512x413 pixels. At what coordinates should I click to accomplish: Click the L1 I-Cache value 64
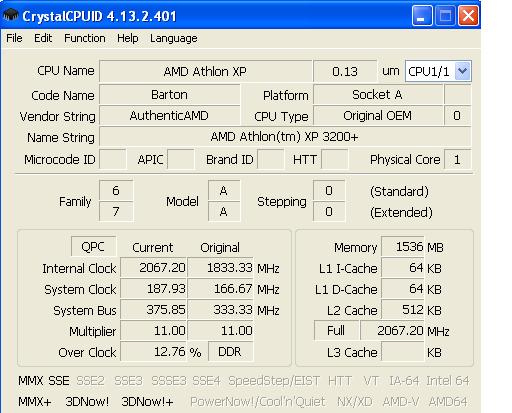coord(403,267)
